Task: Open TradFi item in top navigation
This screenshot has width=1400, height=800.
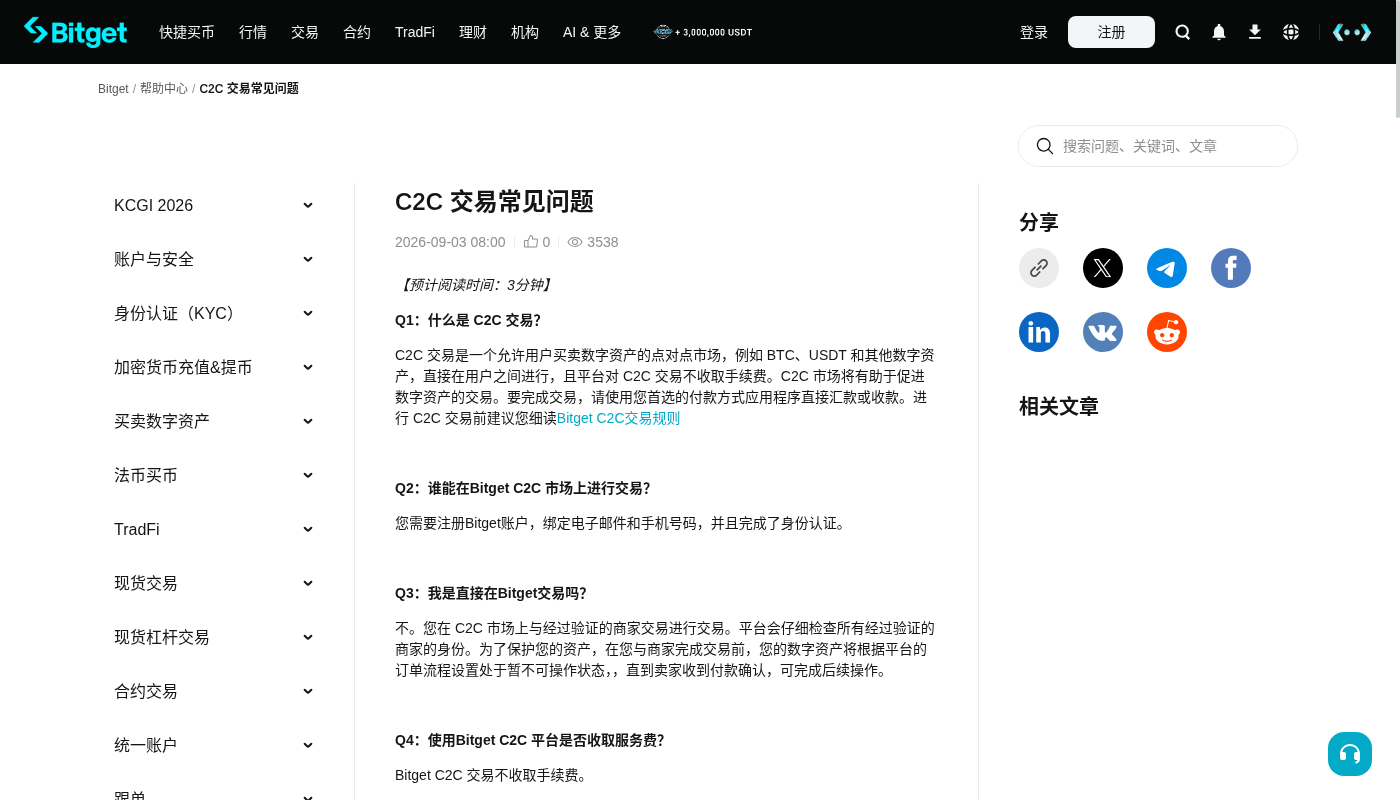Action: (x=415, y=32)
